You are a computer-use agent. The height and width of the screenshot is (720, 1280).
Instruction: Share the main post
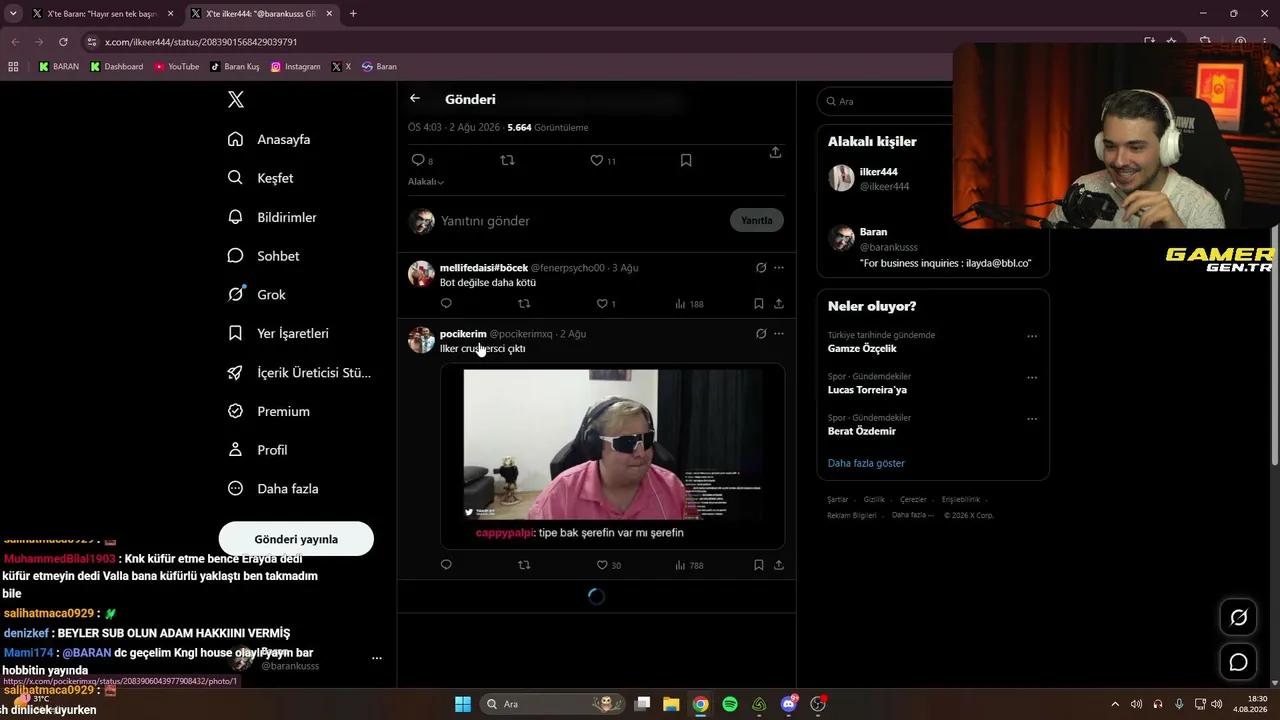point(775,152)
